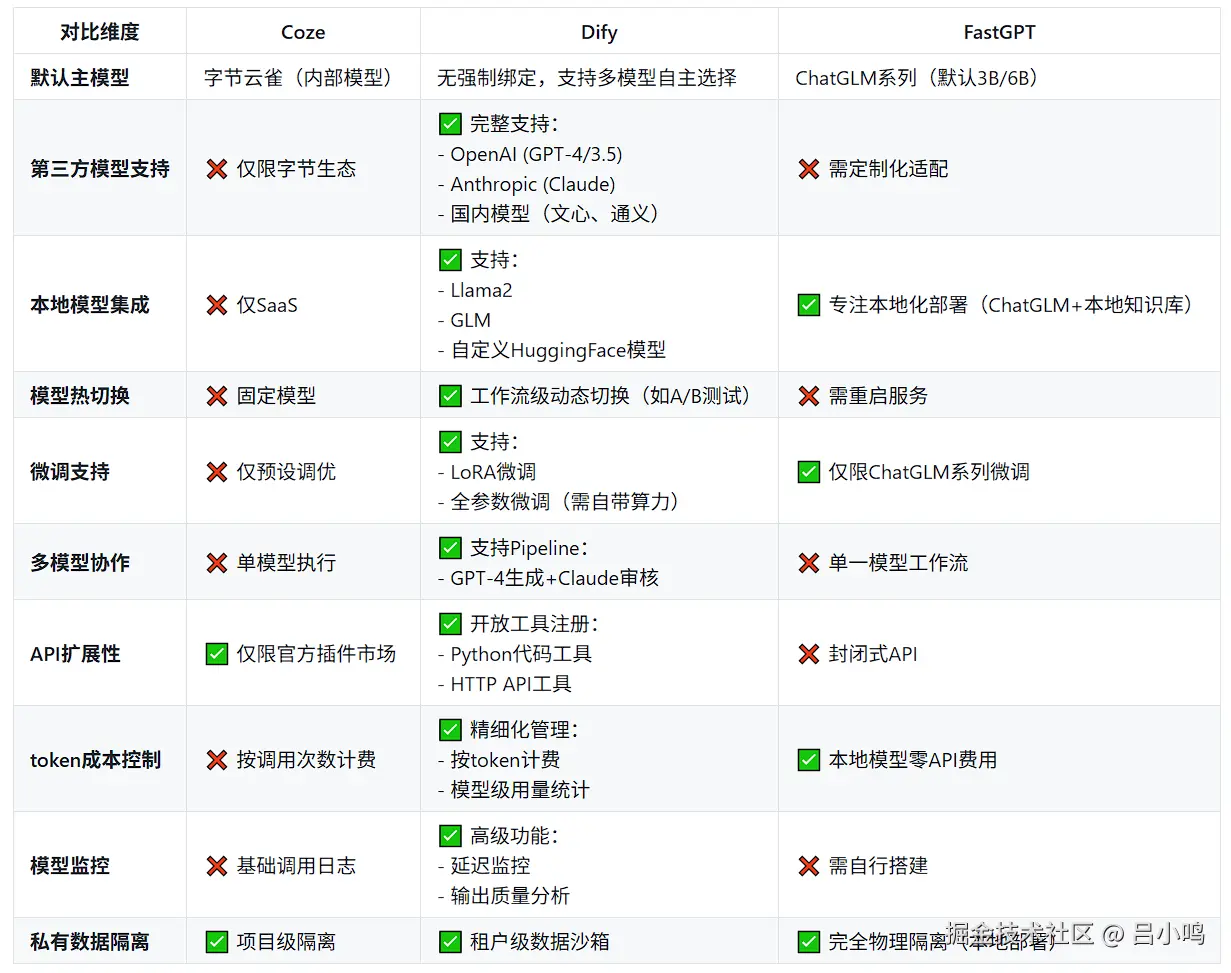This screenshot has width=1231, height=973.
Task: Click the red cross beside 需自行搭建
Action: coord(809,866)
